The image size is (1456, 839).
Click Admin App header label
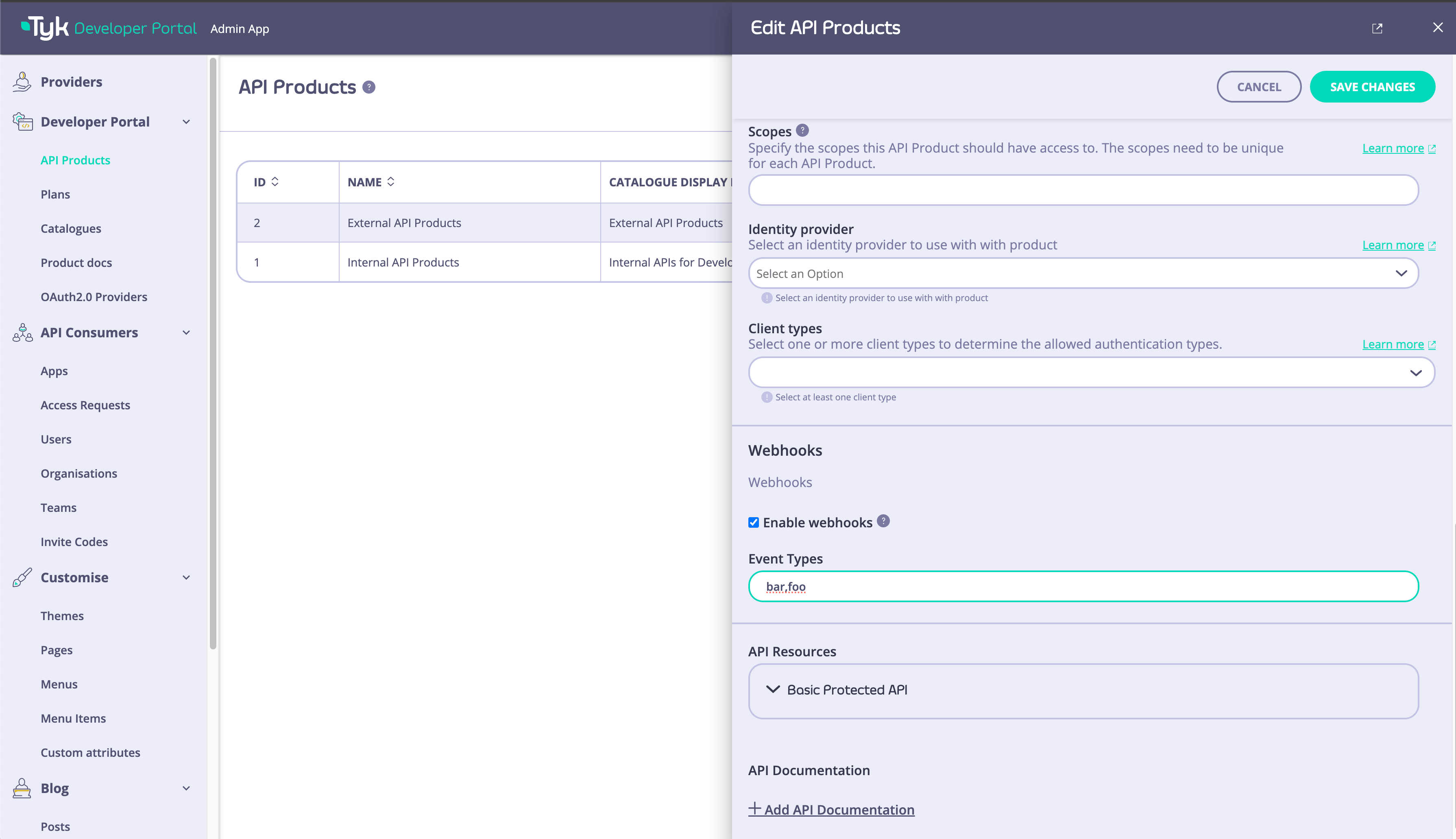point(240,29)
